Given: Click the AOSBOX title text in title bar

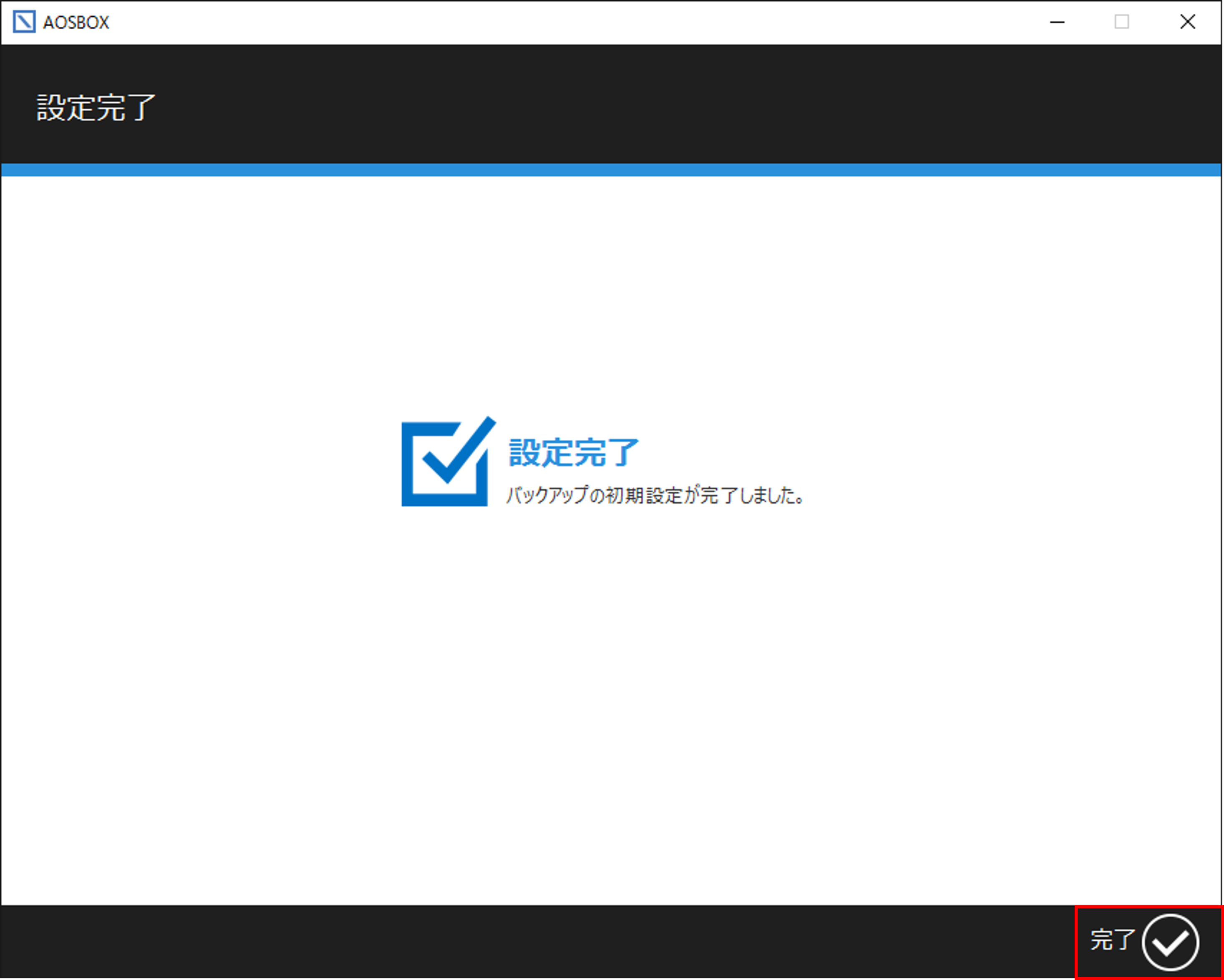Looking at the screenshot, I should pos(76,23).
